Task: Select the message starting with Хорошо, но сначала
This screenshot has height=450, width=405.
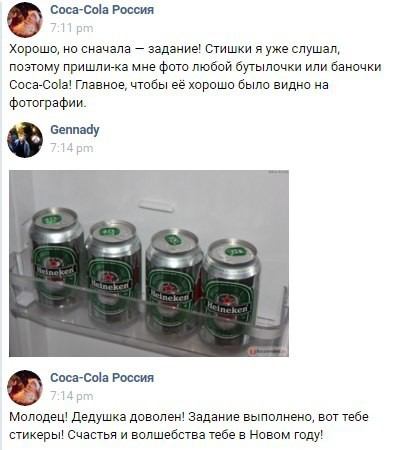Action: pyautogui.click(x=195, y=76)
